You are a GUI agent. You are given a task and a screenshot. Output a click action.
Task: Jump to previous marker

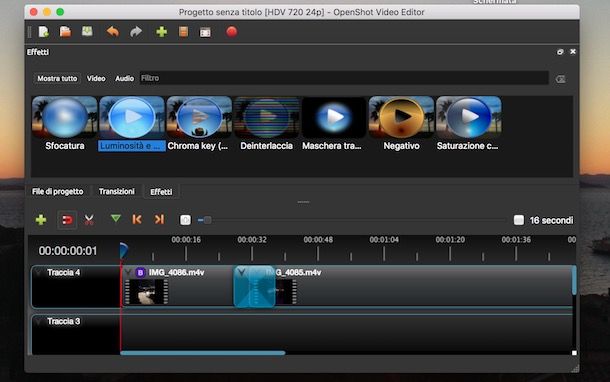[x=137, y=220]
